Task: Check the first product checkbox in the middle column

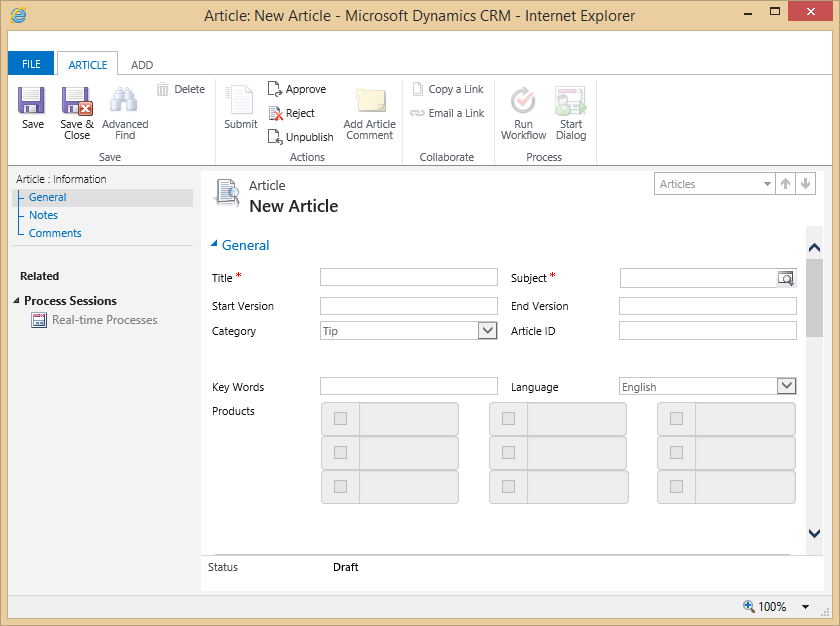Action: click(508, 419)
